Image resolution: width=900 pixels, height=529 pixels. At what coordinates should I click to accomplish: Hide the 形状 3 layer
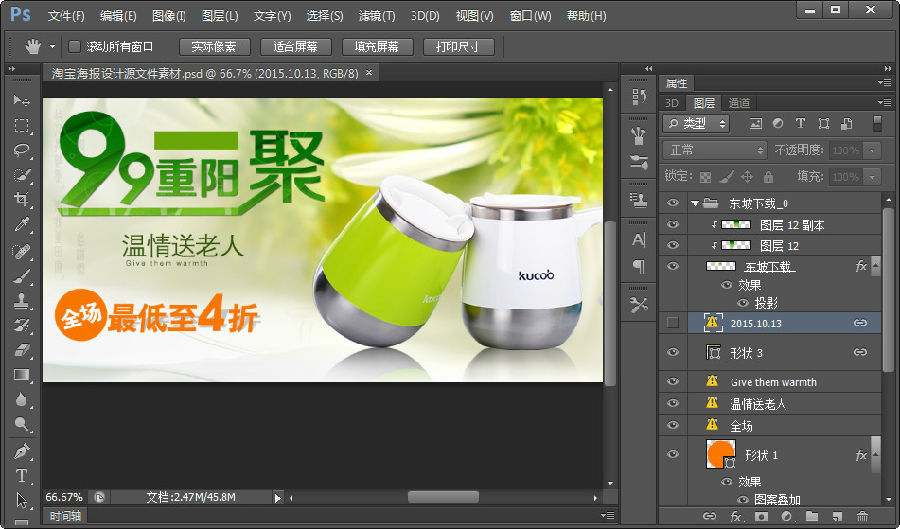673,352
